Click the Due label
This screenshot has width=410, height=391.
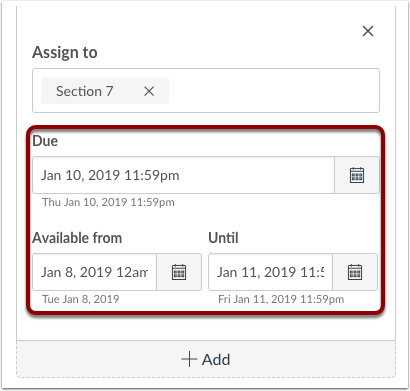[45, 141]
